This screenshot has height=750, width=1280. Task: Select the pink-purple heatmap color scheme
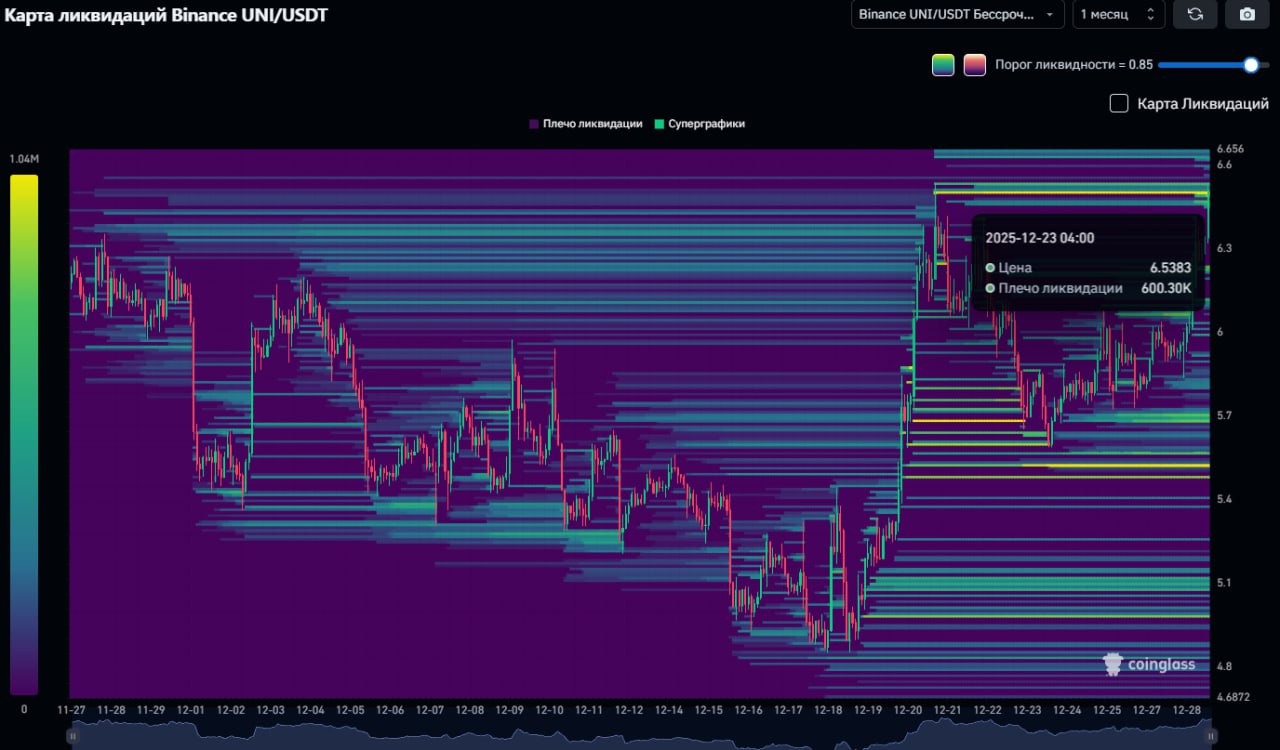pos(974,65)
